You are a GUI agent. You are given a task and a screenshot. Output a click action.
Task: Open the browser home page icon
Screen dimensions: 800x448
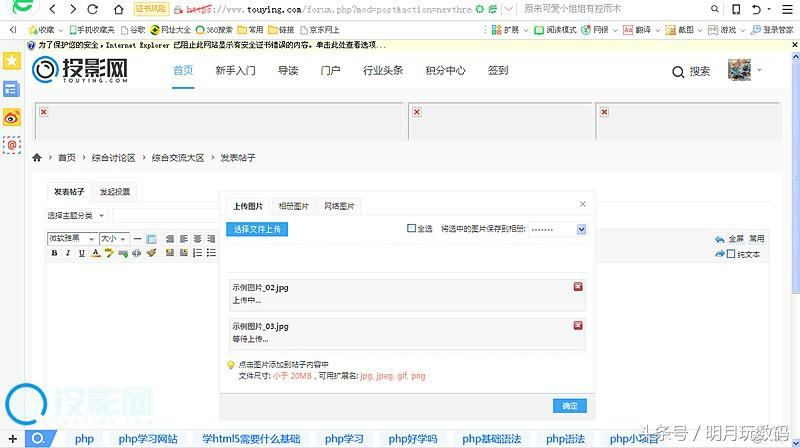pos(118,9)
